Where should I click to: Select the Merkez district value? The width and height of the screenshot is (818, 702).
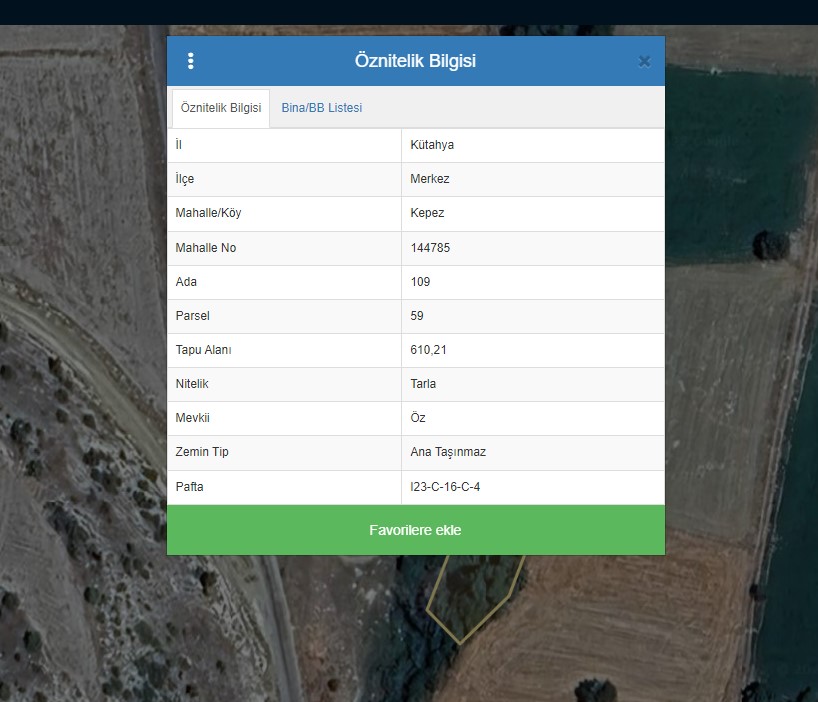point(430,179)
